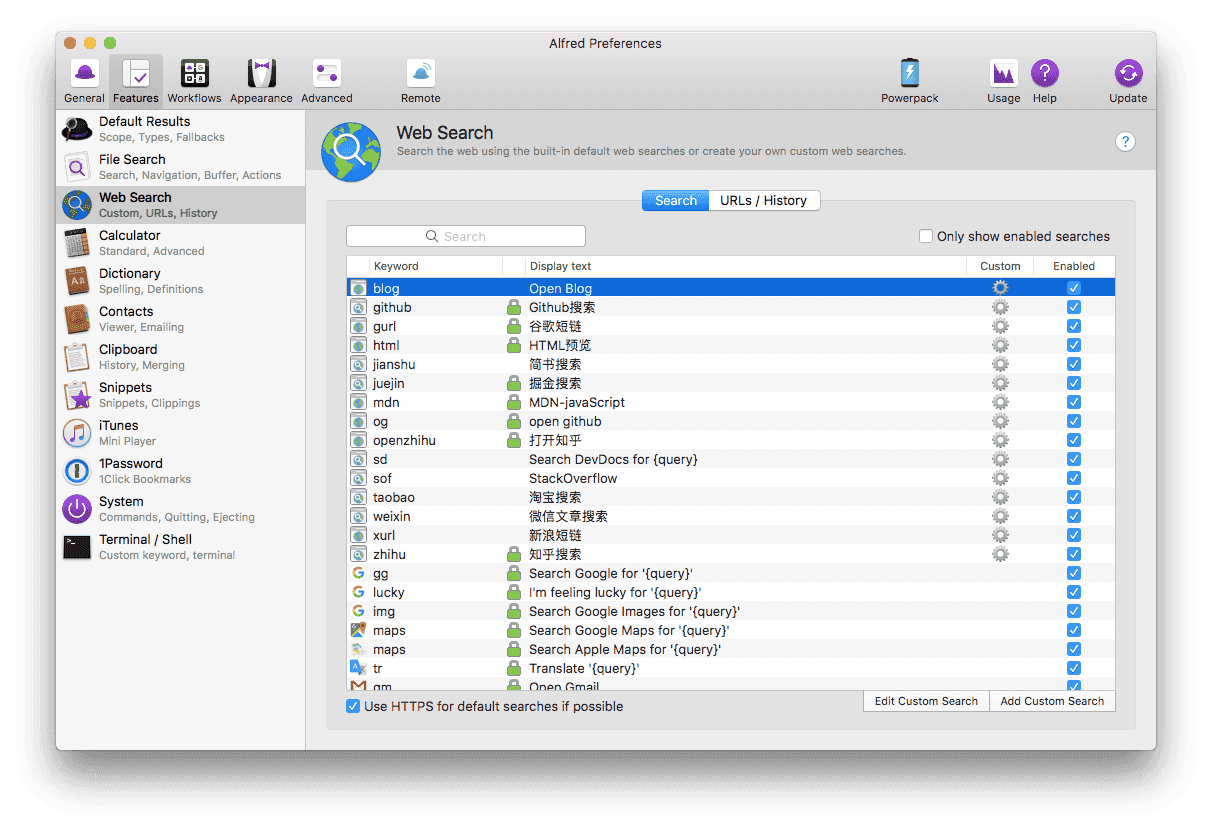Uncheck enabled box for gg
The height and width of the screenshot is (830, 1212).
click(1074, 573)
